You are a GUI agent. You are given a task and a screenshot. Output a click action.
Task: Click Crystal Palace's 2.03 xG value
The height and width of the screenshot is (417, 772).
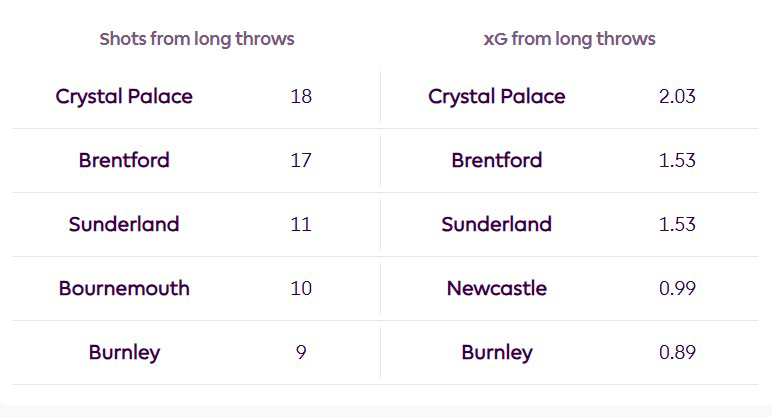click(x=677, y=97)
